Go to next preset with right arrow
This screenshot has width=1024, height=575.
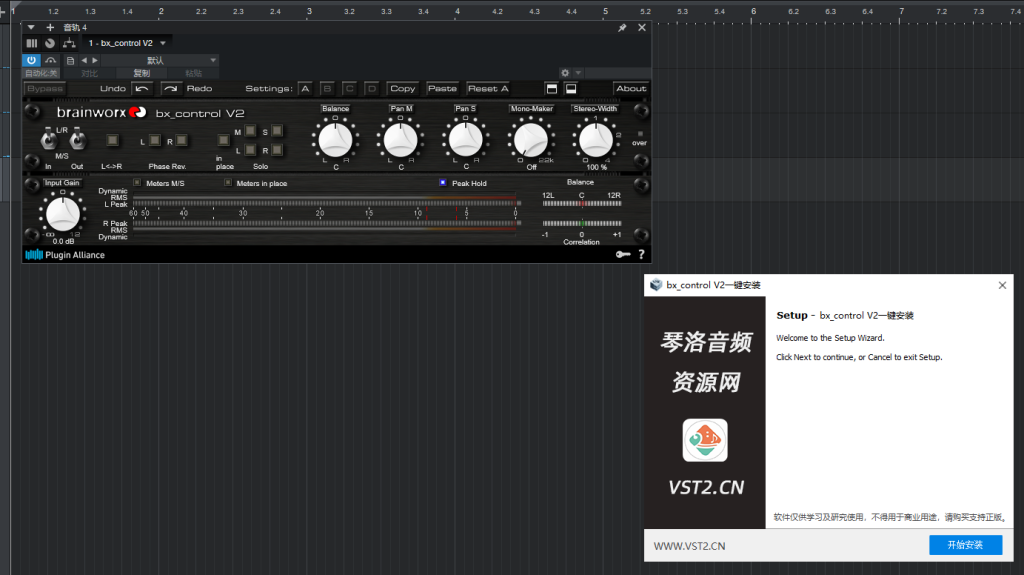pyautogui.click(x=95, y=60)
